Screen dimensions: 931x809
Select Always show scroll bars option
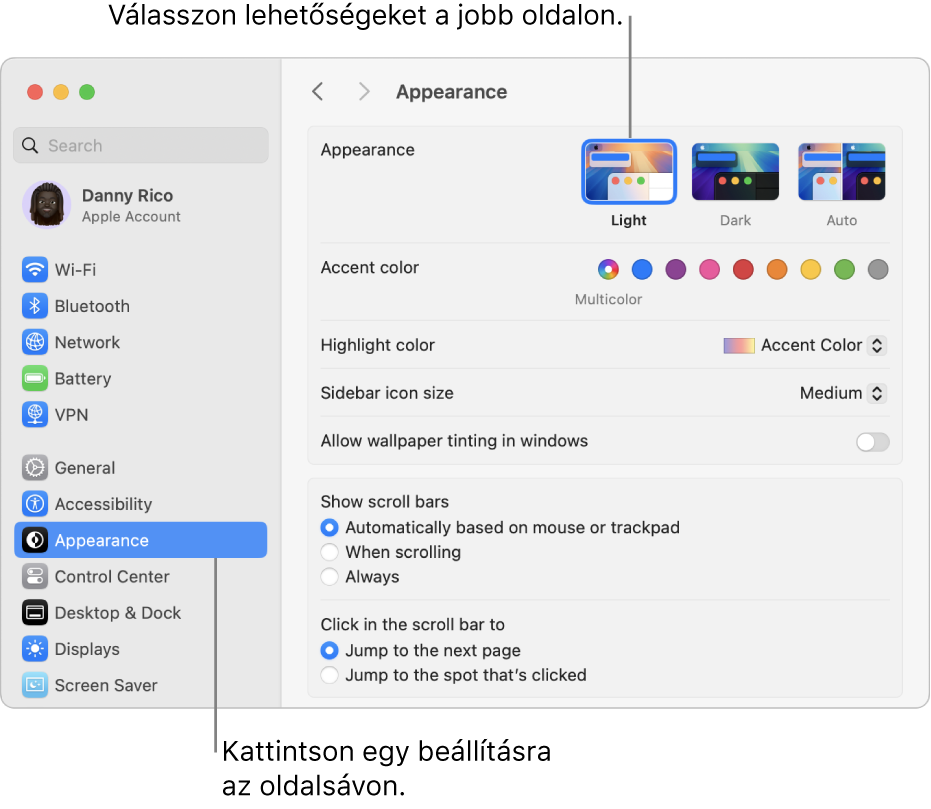(x=330, y=576)
